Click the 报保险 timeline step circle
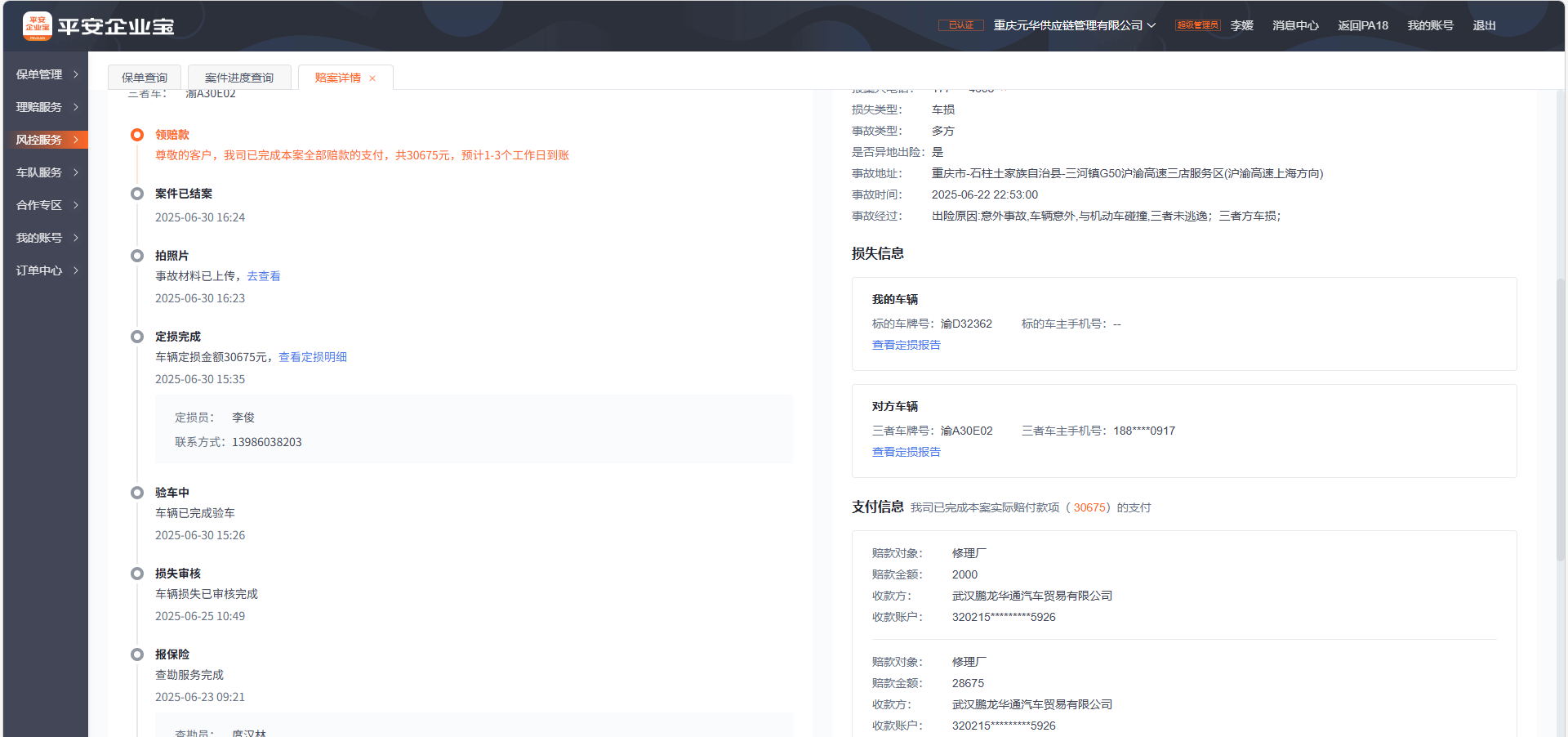This screenshot has height=737, width=1568. click(137, 654)
